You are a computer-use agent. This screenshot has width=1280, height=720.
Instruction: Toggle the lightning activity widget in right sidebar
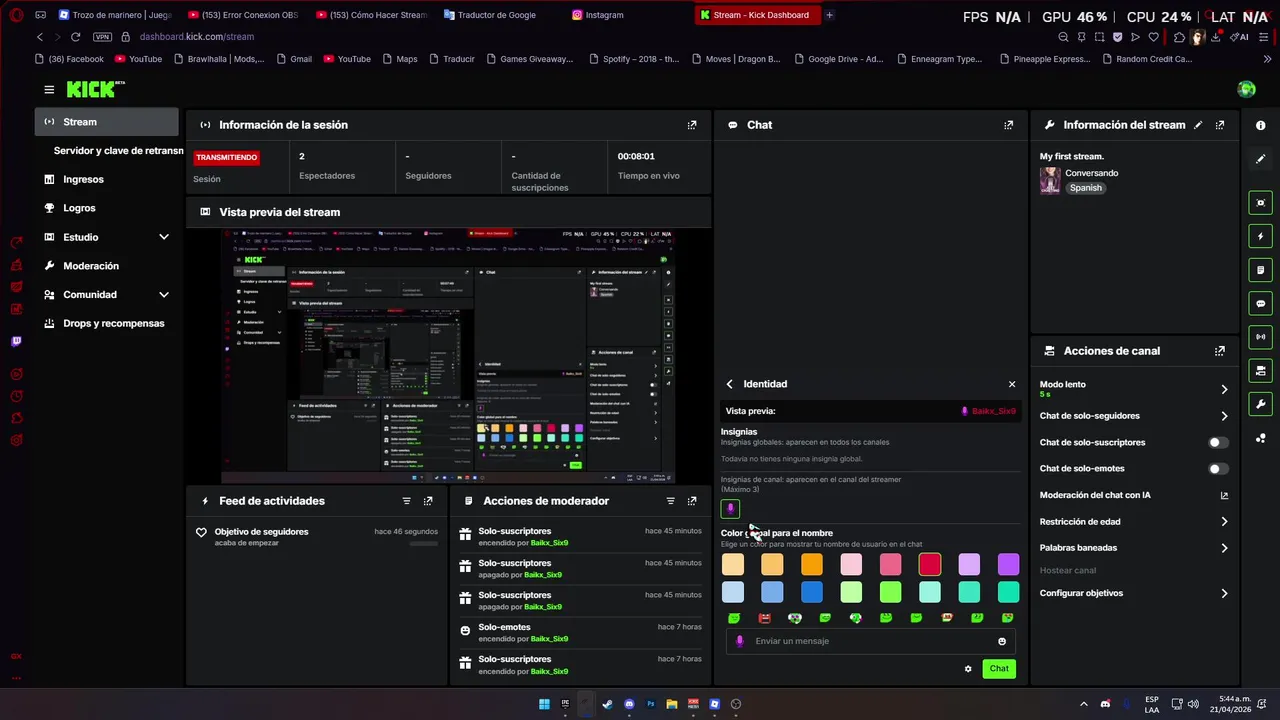1260,237
